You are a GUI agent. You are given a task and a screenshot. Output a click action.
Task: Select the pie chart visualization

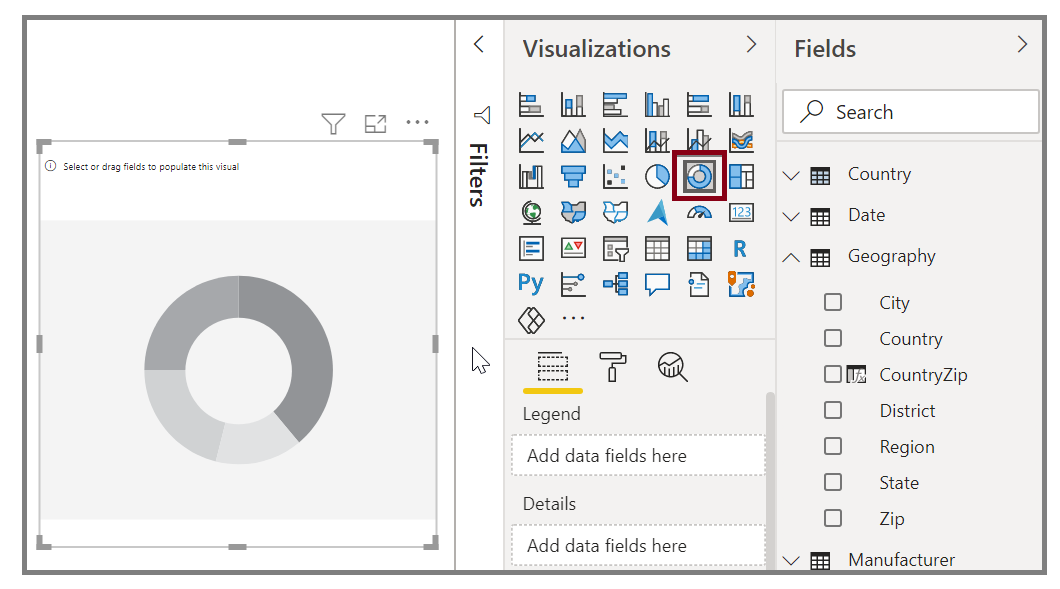point(657,175)
